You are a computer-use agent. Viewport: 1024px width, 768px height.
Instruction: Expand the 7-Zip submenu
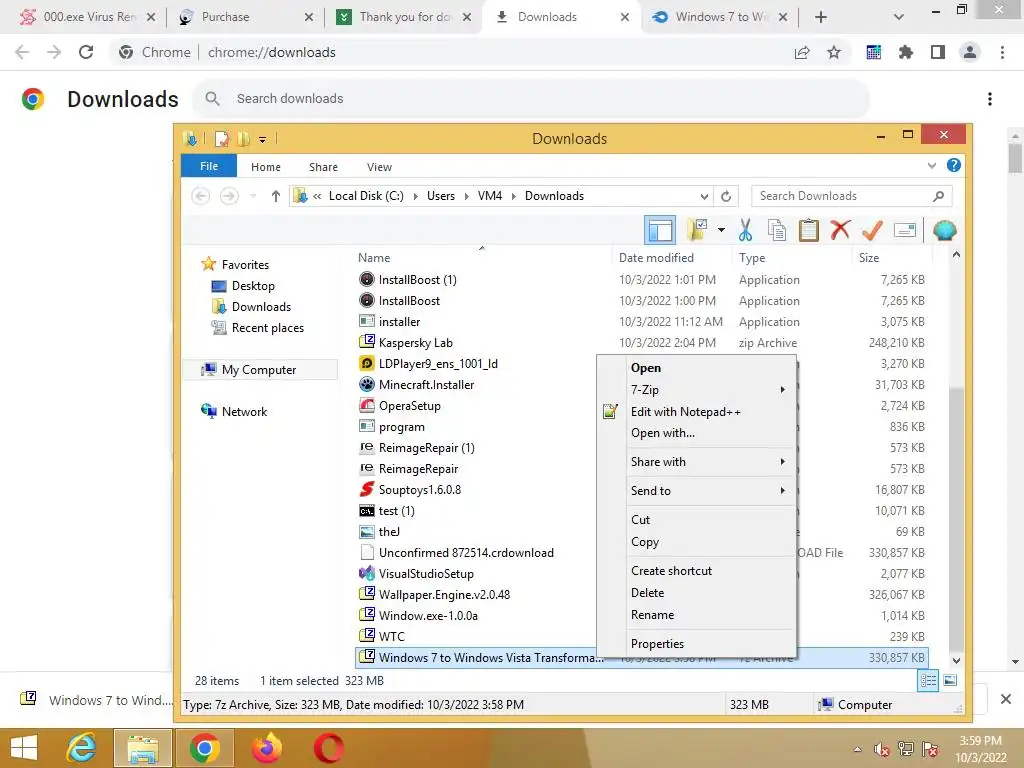pos(696,389)
